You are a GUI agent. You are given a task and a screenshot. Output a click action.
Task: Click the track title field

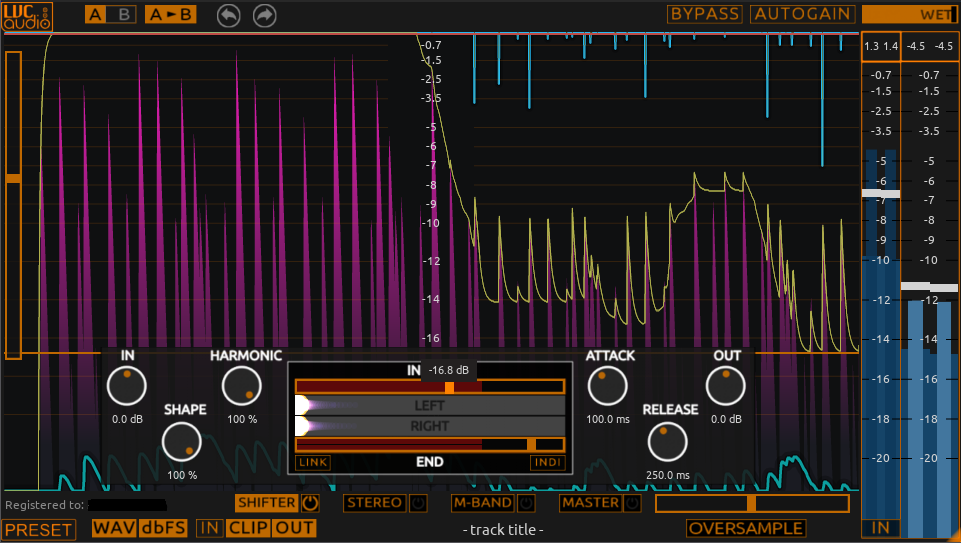click(x=503, y=530)
